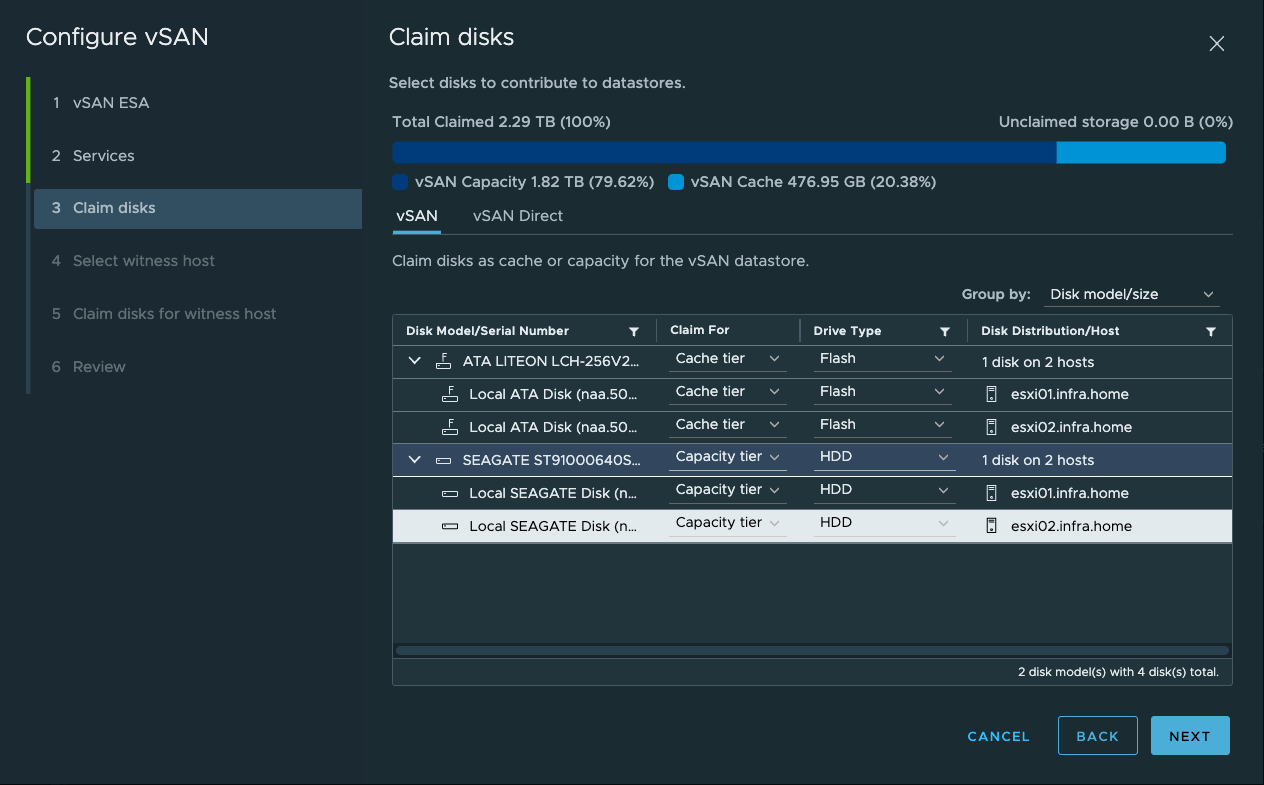
Task: Change Claim For on the SEAGATE group
Action: pos(727,457)
